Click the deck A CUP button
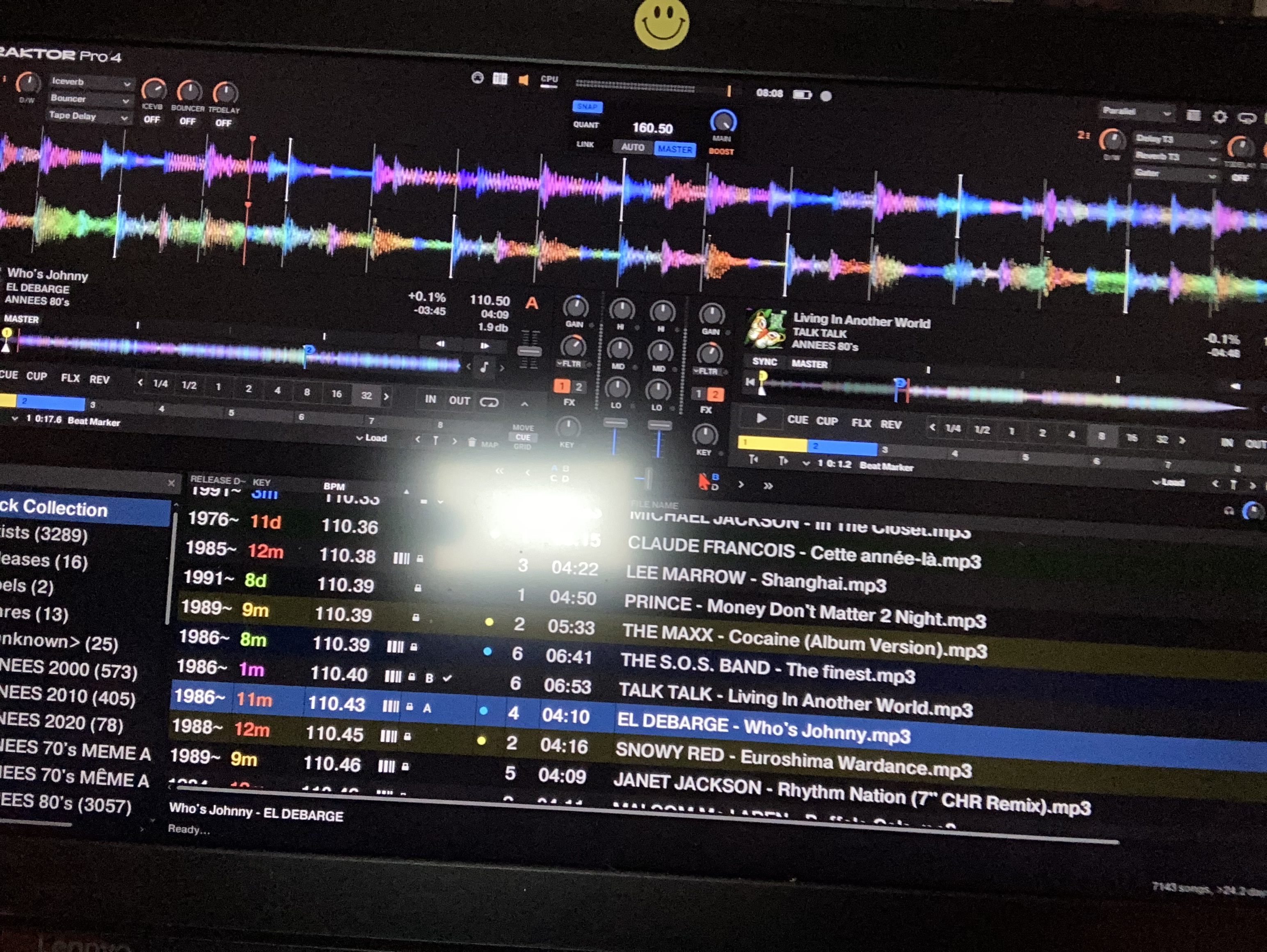 point(37,376)
